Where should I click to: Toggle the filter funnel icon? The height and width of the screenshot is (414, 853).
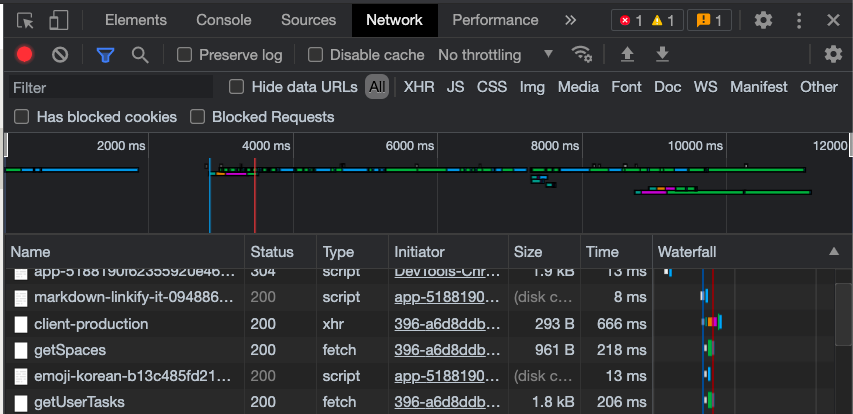(x=105, y=54)
